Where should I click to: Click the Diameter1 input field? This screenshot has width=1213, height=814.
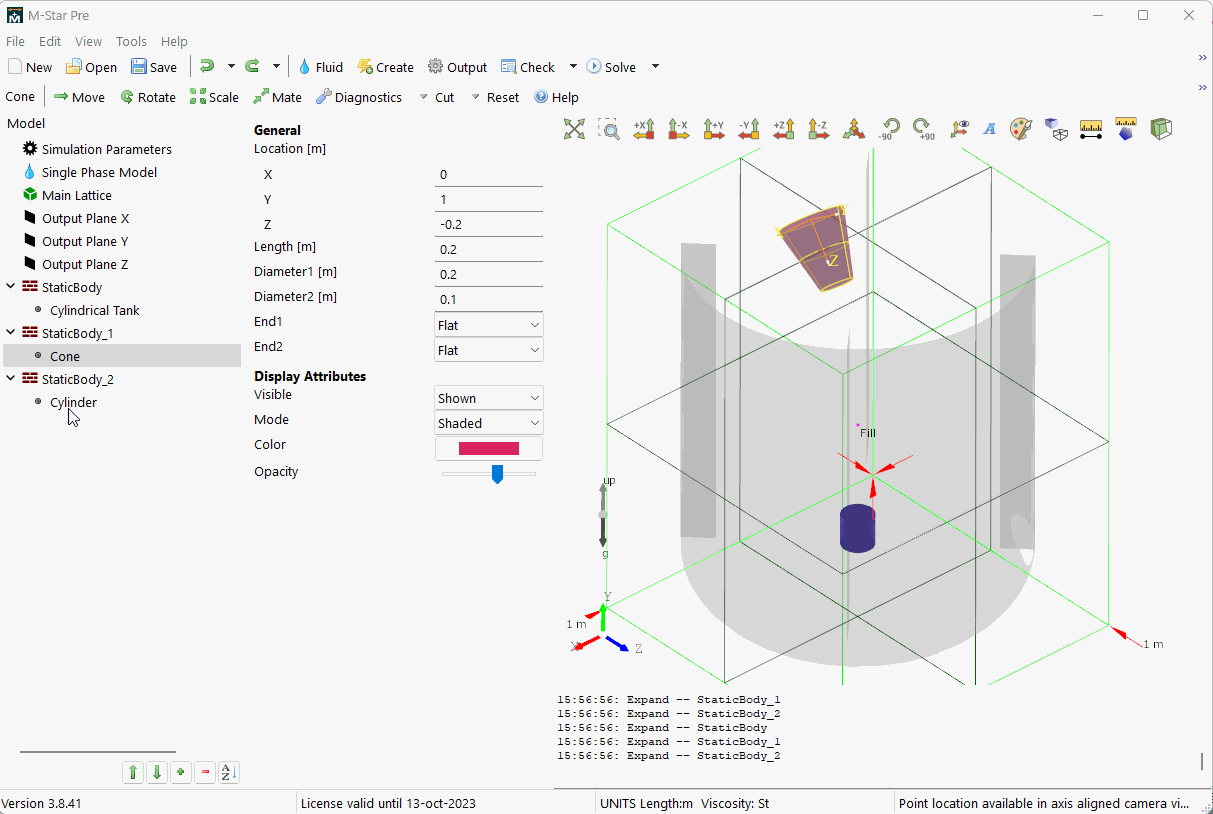click(489, 274)
